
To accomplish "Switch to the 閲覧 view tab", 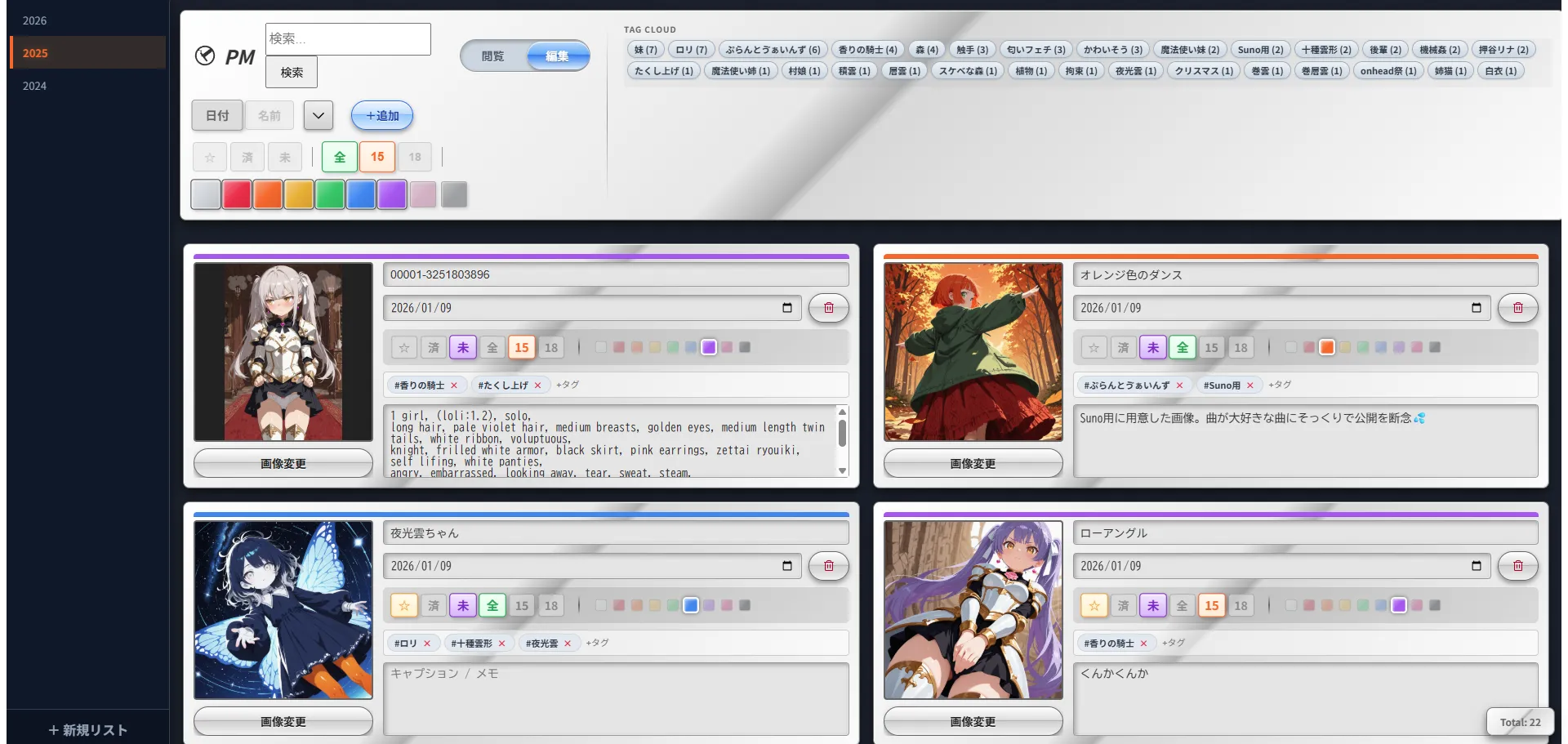I will coord(493,56).
